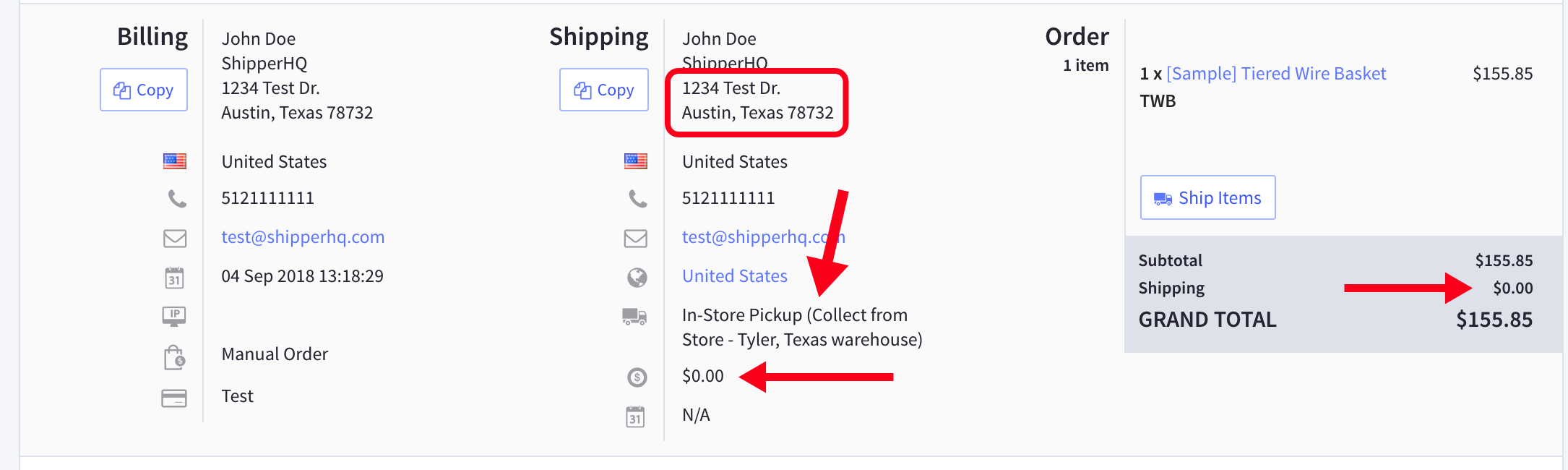This screenshot has width=1568, height=470.
Task: Click the billing email address link
Action: click(303, 237)
